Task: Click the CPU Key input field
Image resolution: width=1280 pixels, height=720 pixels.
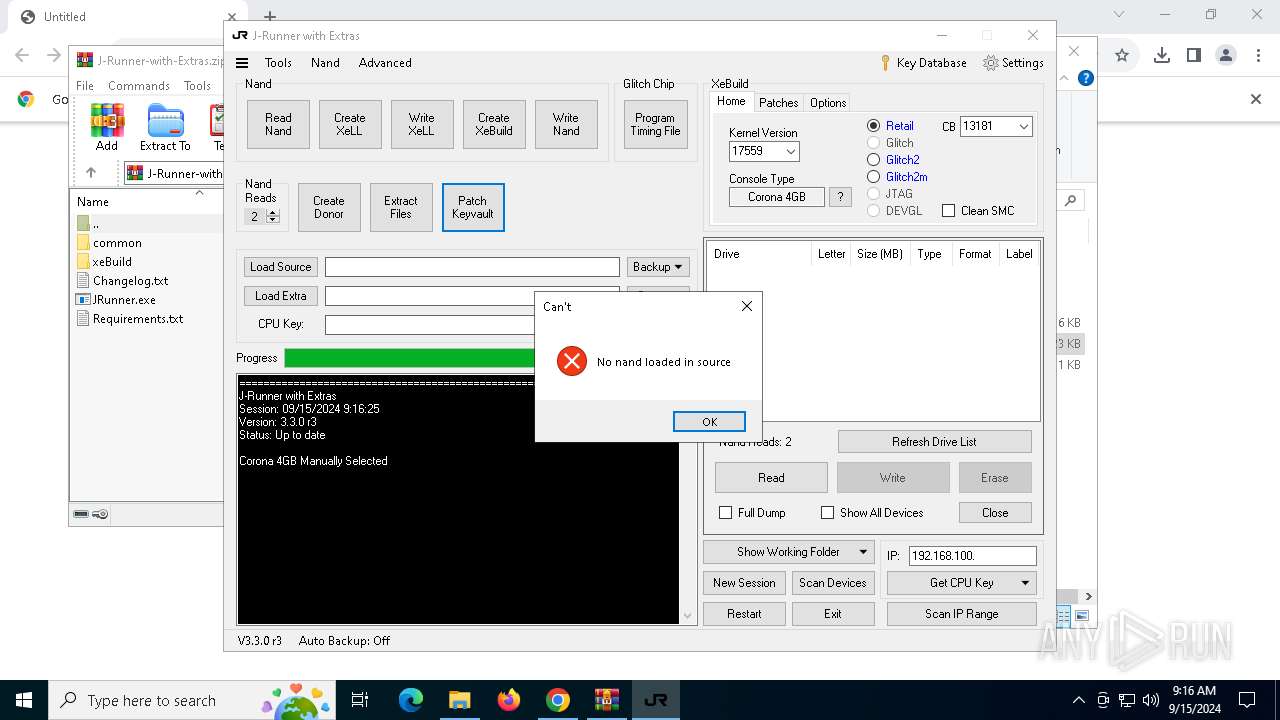Action: (x=430, y=325)
